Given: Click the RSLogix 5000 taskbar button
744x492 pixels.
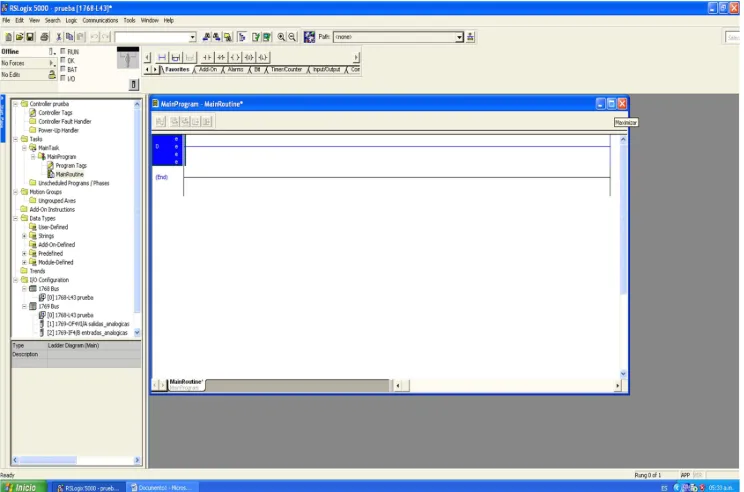Looking at the screenshot, I should [x=88, y=488].
